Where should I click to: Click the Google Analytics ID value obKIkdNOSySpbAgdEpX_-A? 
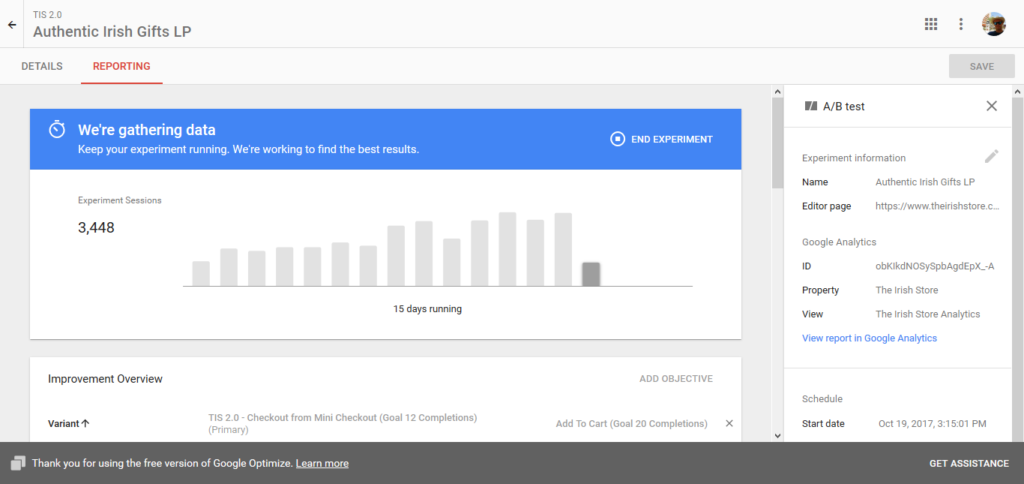point(935,266)
